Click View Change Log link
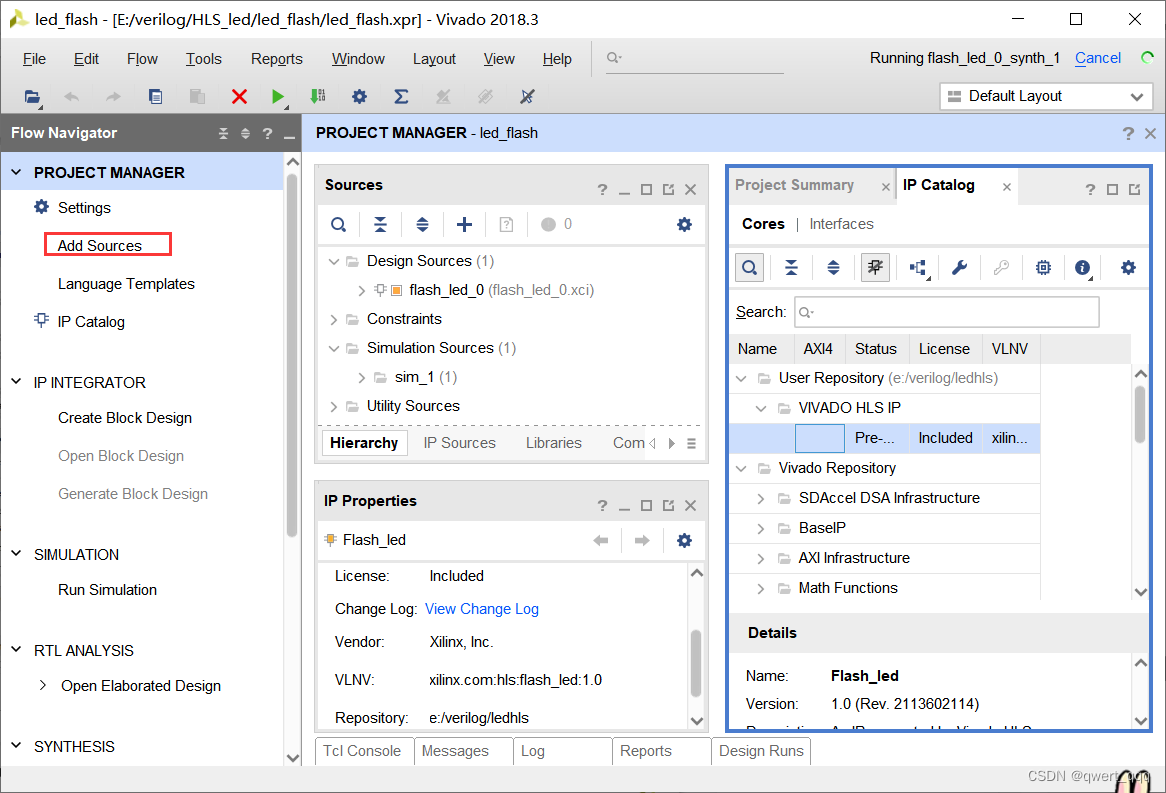Viewport: 1166px width, 793px height. (x=482, y=609)
